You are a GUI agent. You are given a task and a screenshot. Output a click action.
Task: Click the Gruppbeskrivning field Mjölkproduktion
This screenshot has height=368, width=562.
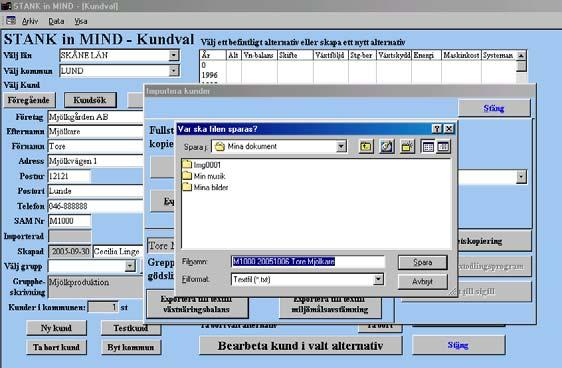pos(95,286)
